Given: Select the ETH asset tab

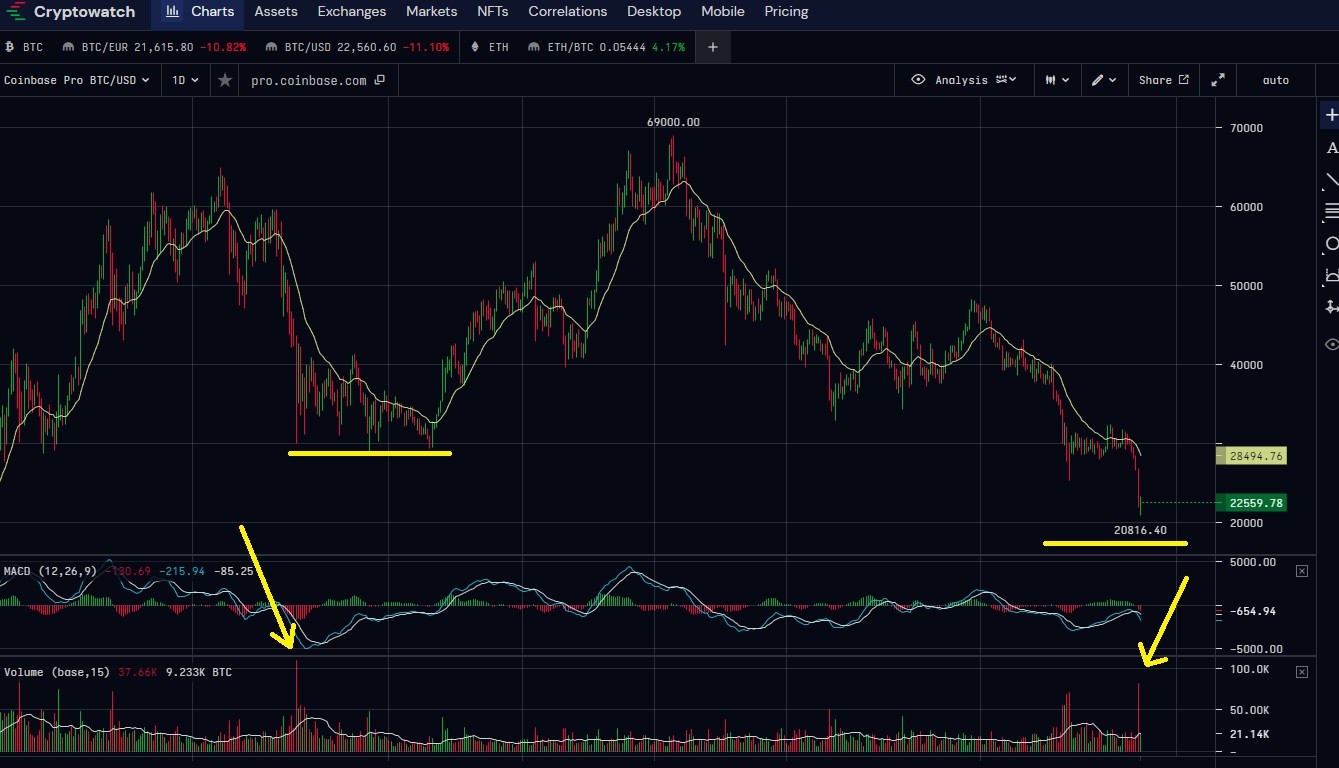Looking at the screenshot, I should point(491,47).
